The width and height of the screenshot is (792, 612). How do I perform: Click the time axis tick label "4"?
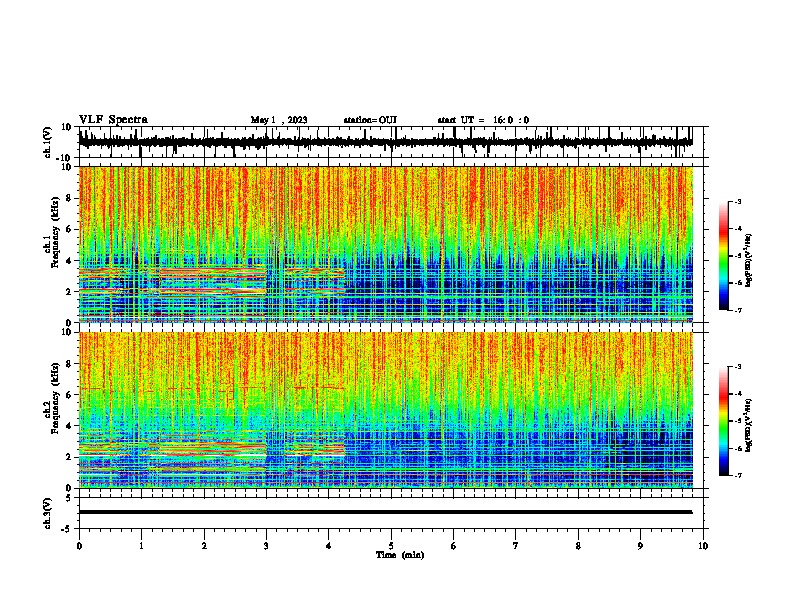tap(329, 546)
